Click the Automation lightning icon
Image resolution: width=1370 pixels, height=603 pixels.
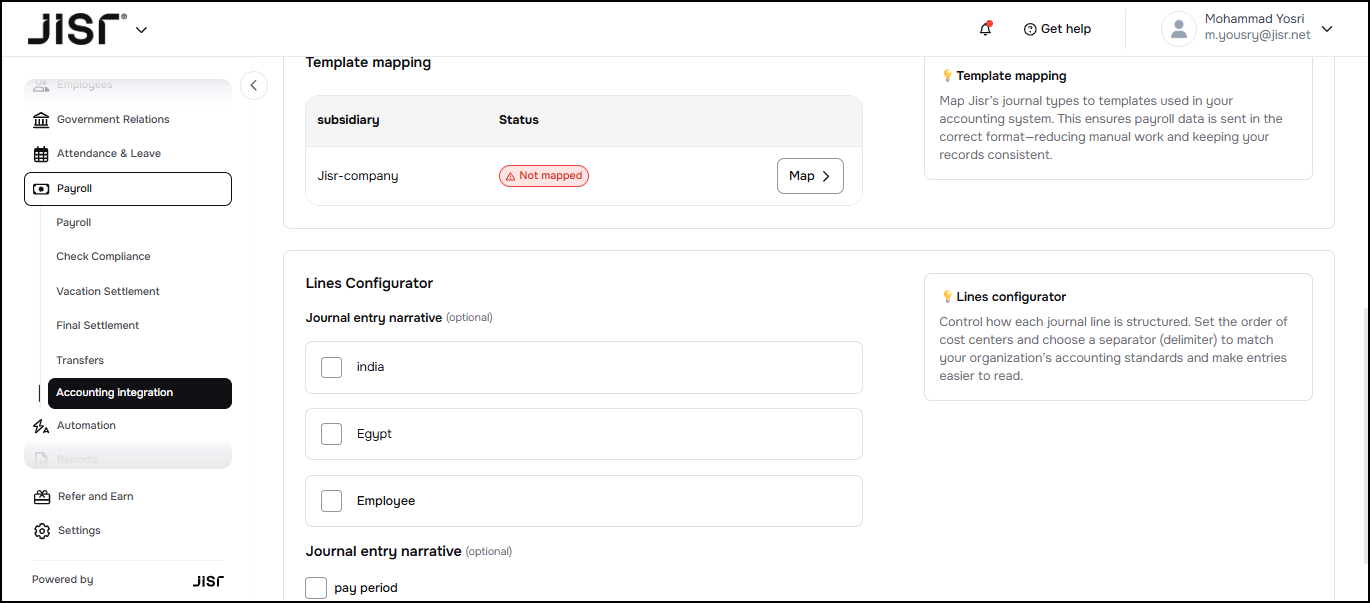click(41, 426)
